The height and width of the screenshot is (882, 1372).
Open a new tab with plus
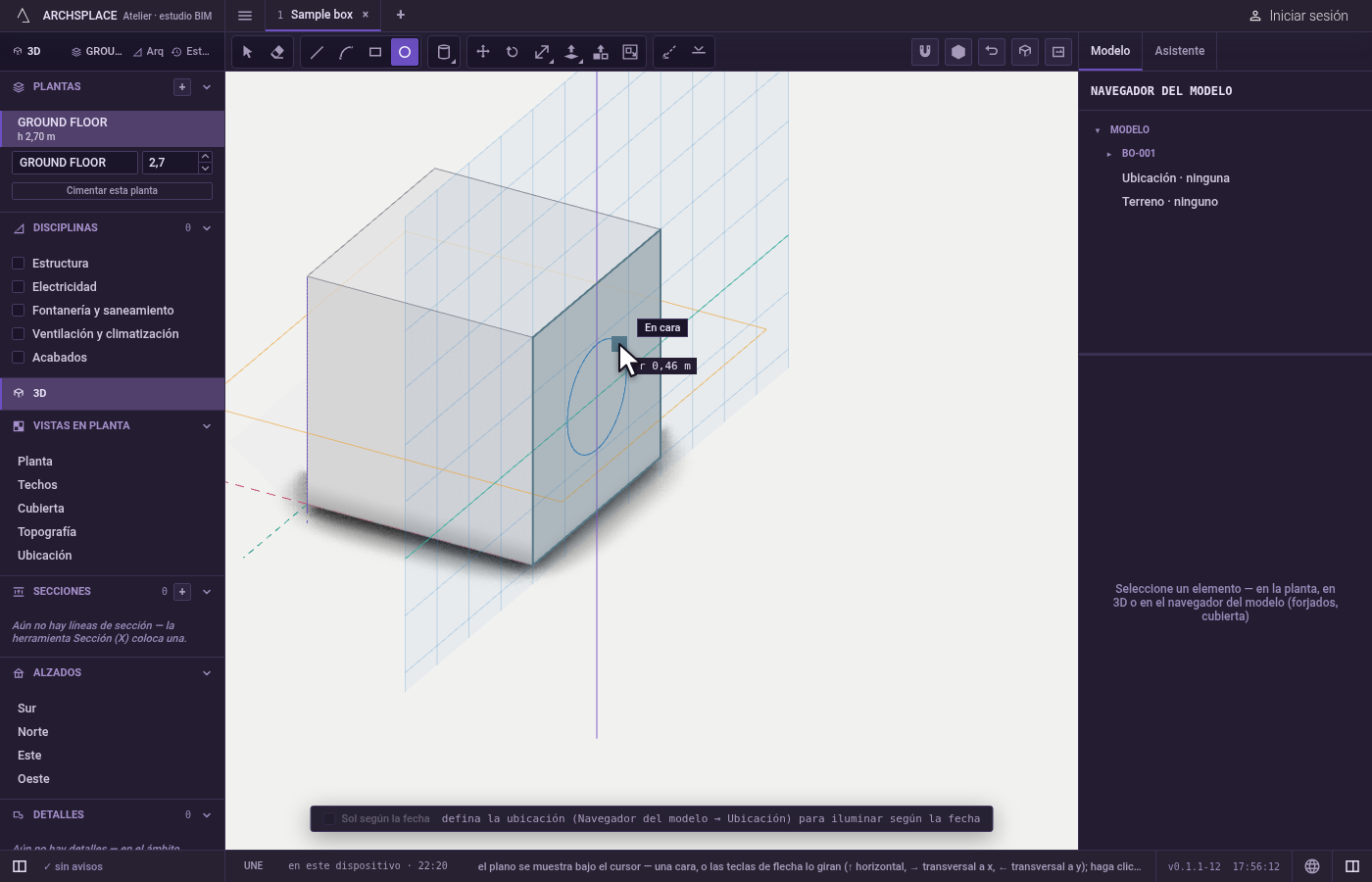pyautogui.click(x=400, y=15)
